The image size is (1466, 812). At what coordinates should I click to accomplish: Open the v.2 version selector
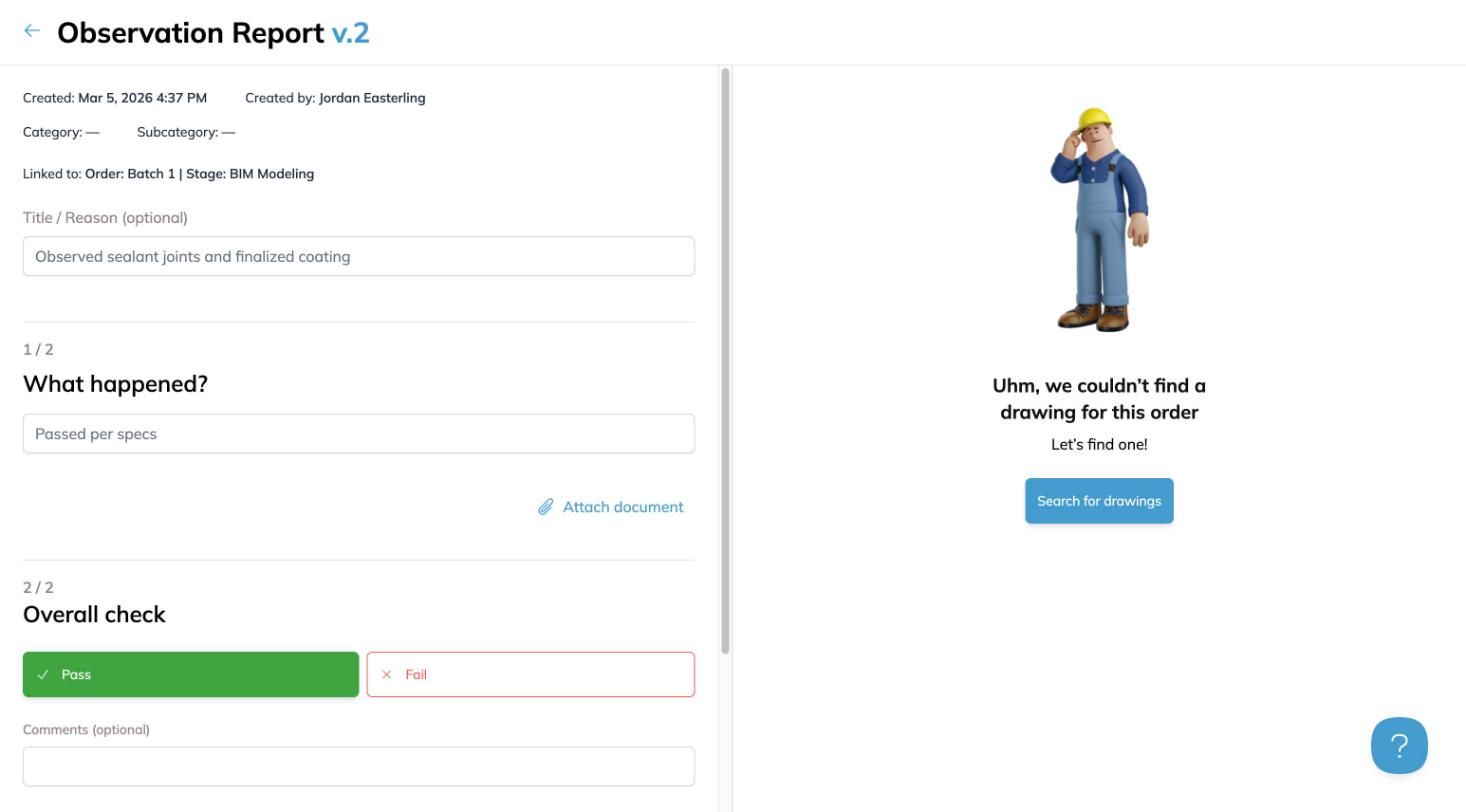pos(350,33)
